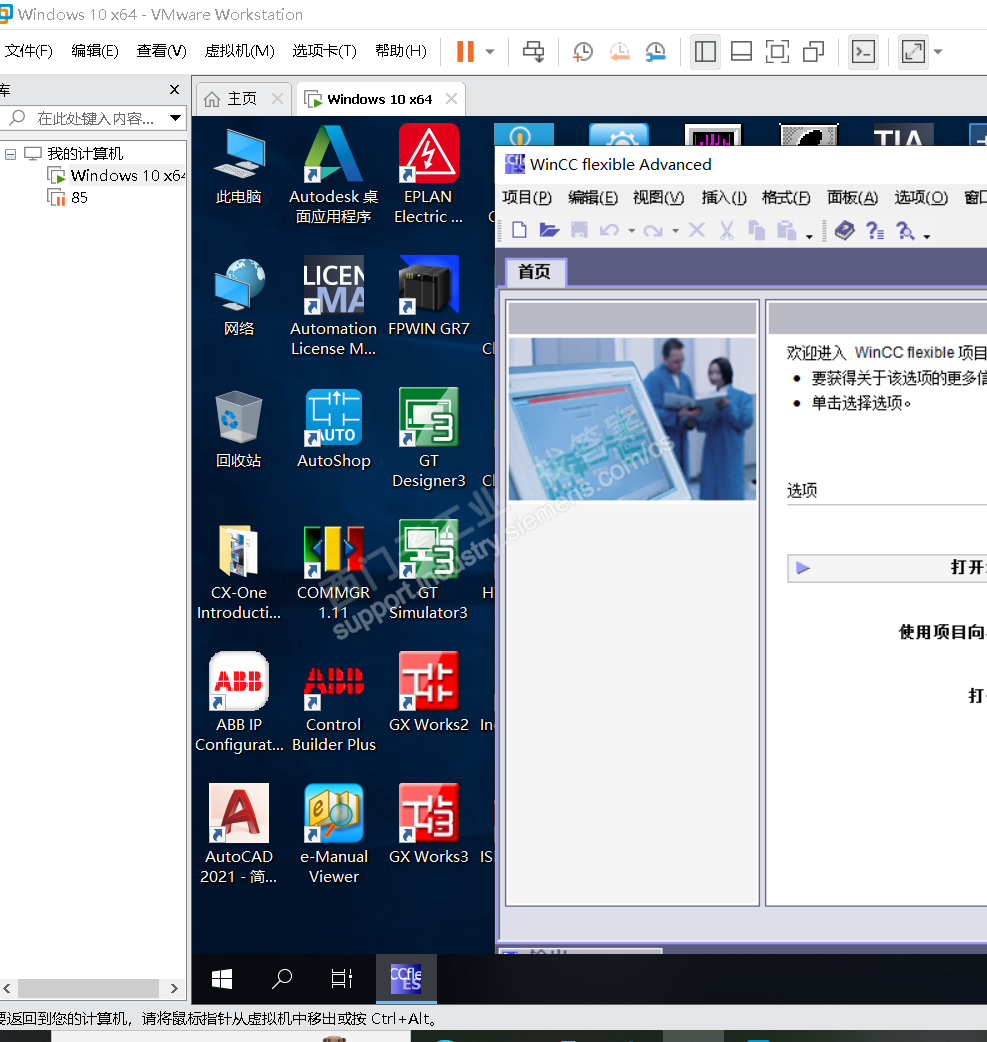Revert to the previous snapshot icon
This screenshot has width=987, height=1042.
coord(619,51)
